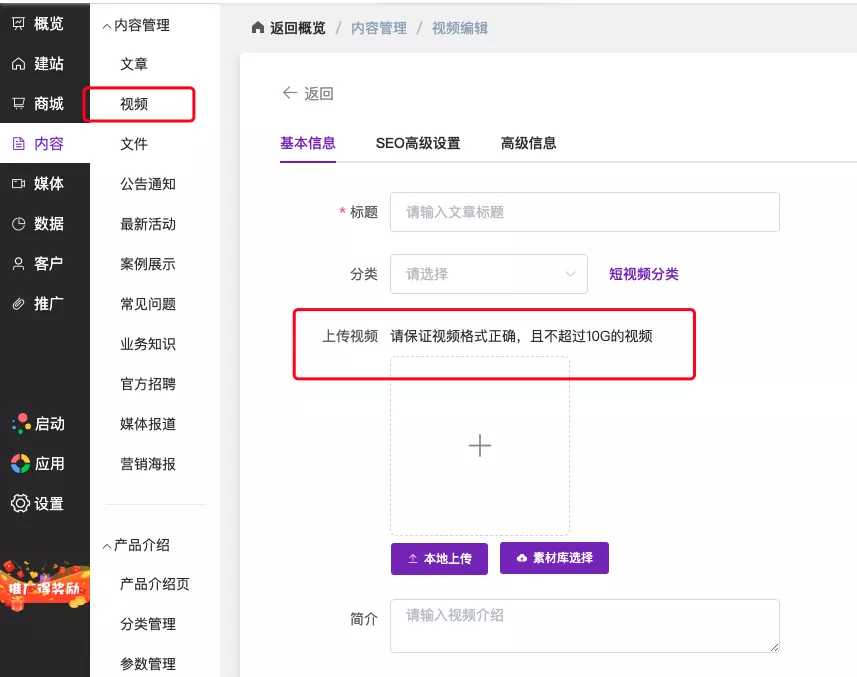Click the 概览 overview icon in sidebar
Screen dimensions: 857x677
click(18, 24)
